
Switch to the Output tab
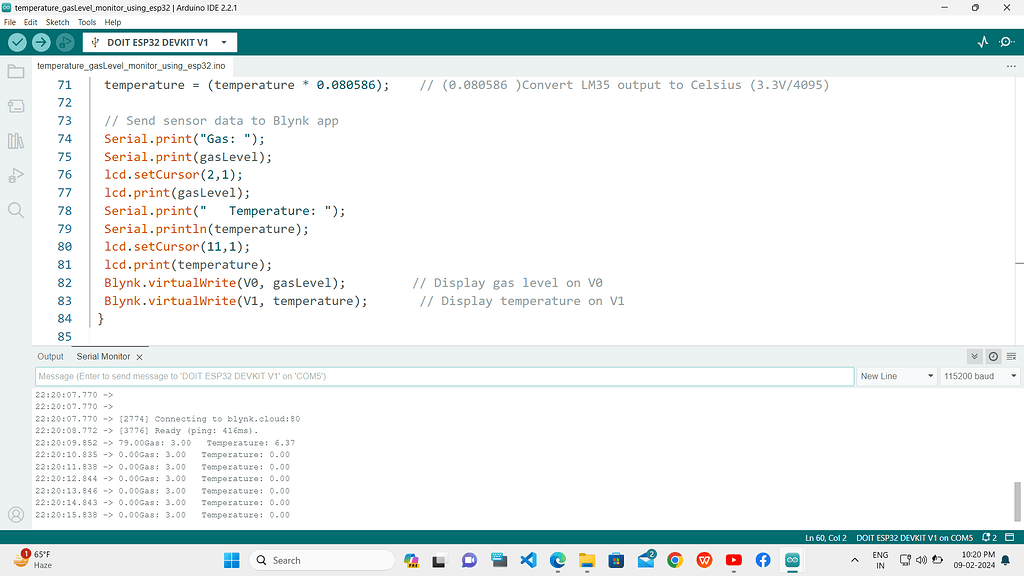click(50, 356)
